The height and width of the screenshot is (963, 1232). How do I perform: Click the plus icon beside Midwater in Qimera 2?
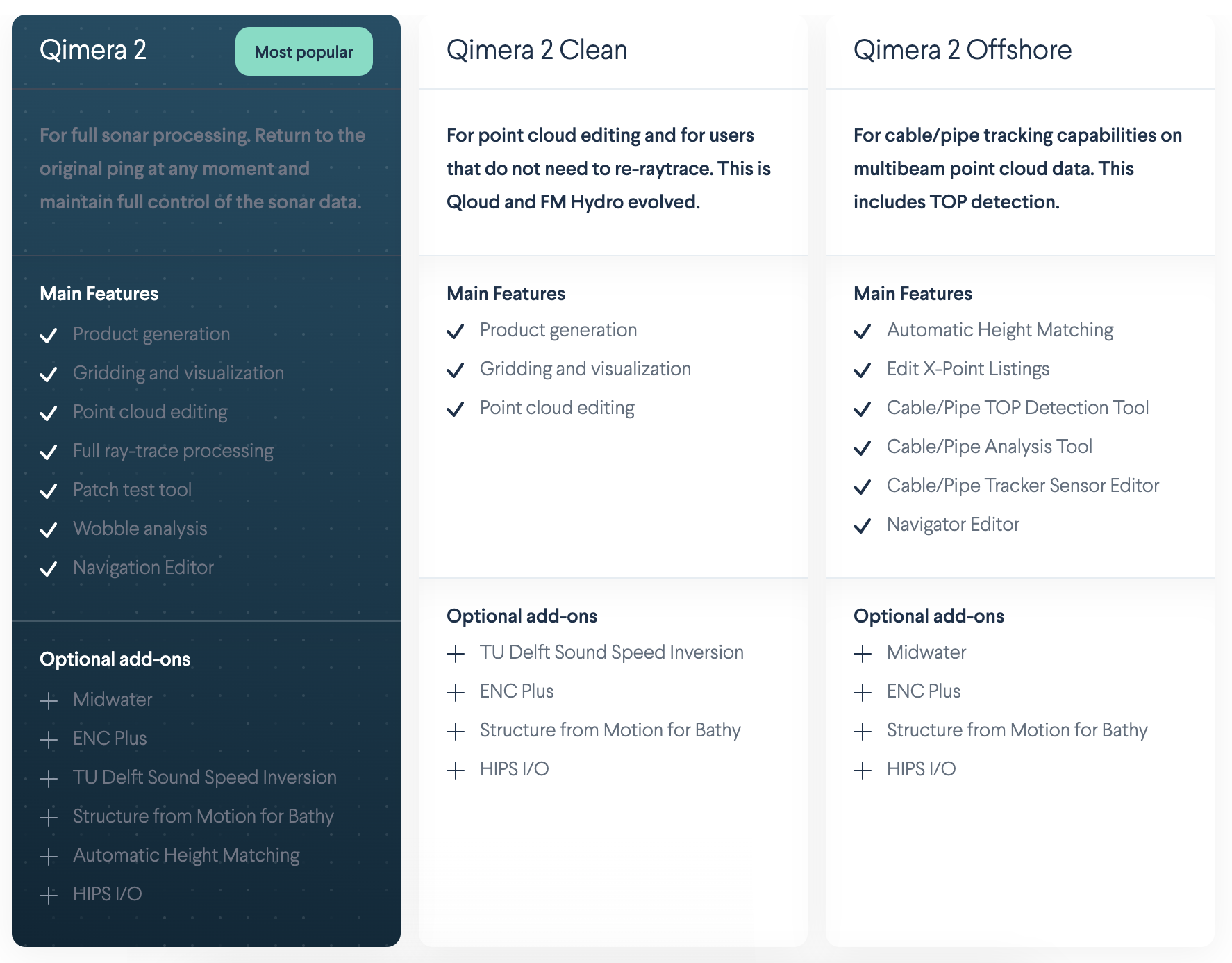pos(49,700)
